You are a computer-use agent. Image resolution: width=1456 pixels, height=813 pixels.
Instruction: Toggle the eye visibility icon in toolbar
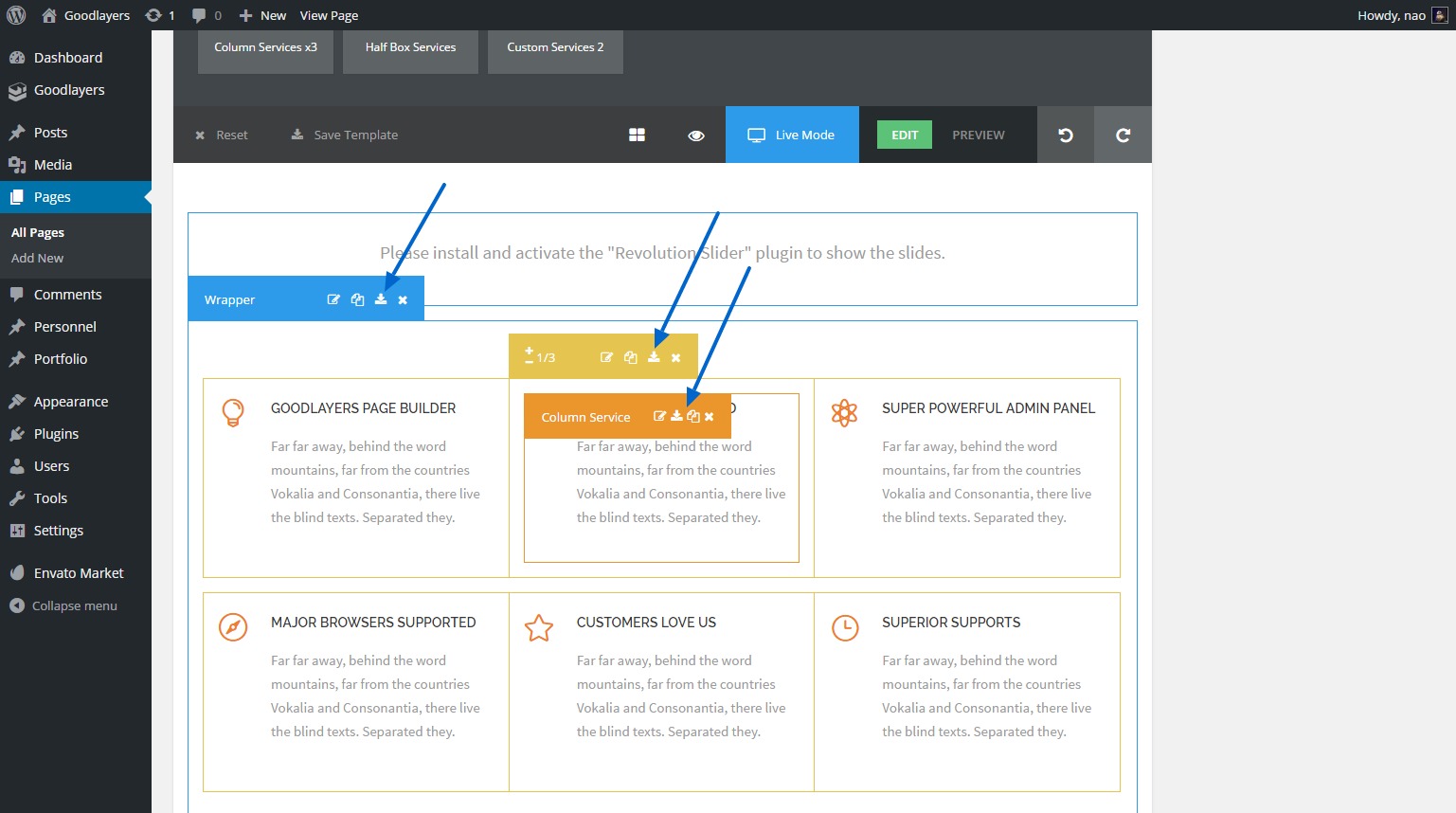(696, 135)
